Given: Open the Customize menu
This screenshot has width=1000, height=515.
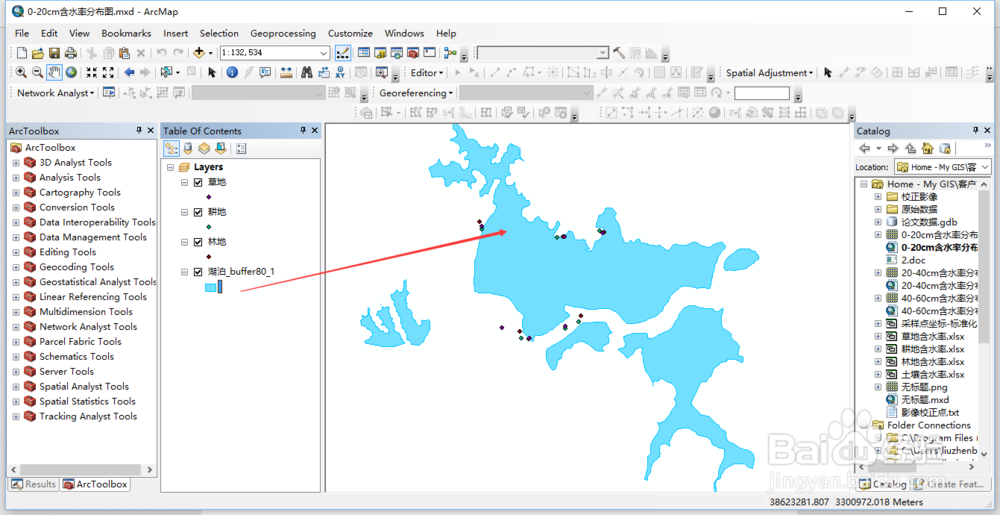Looking at the screenshot, I should coord(350,33).
